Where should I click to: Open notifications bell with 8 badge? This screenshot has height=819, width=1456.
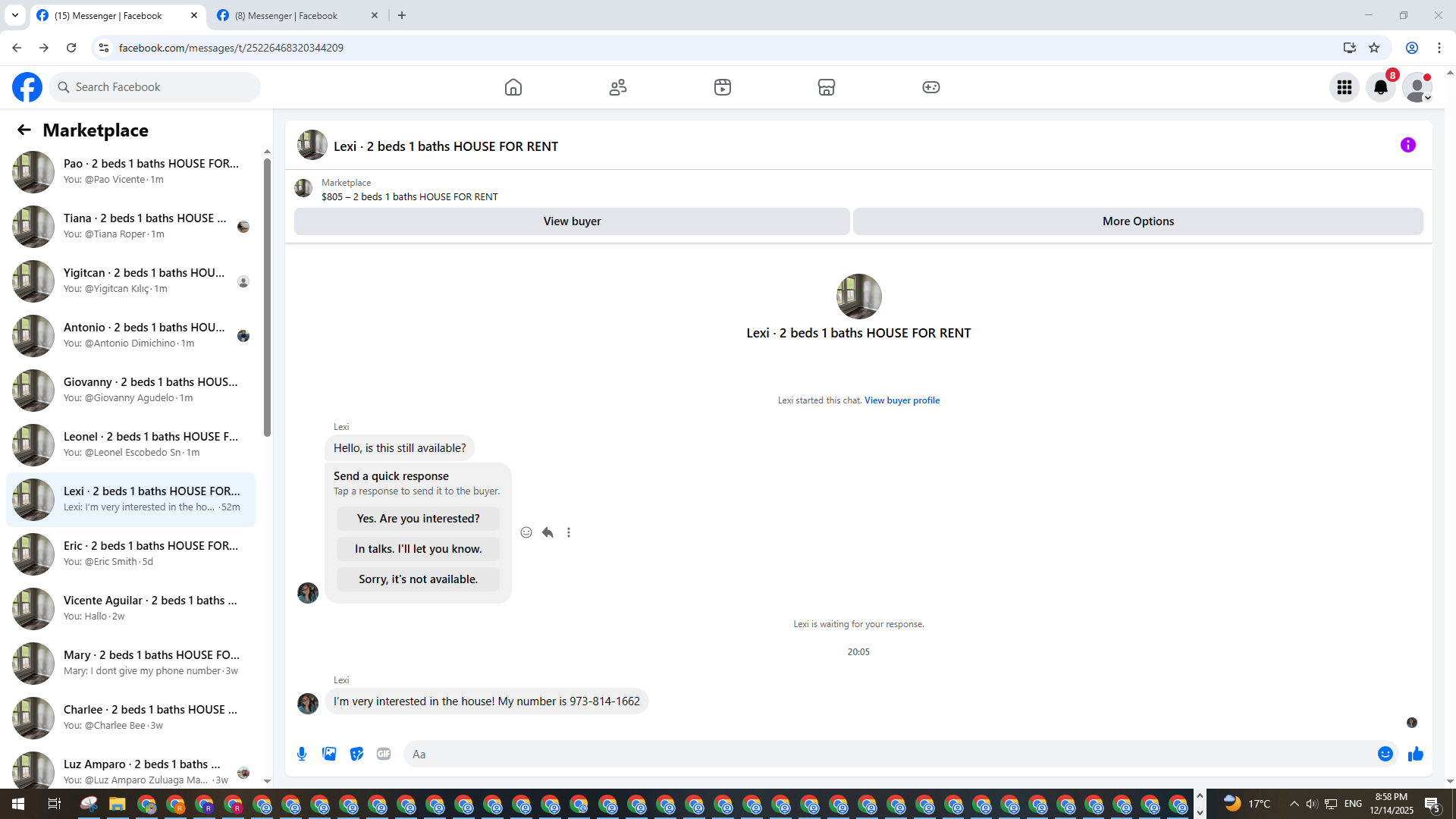[1381, 87]
